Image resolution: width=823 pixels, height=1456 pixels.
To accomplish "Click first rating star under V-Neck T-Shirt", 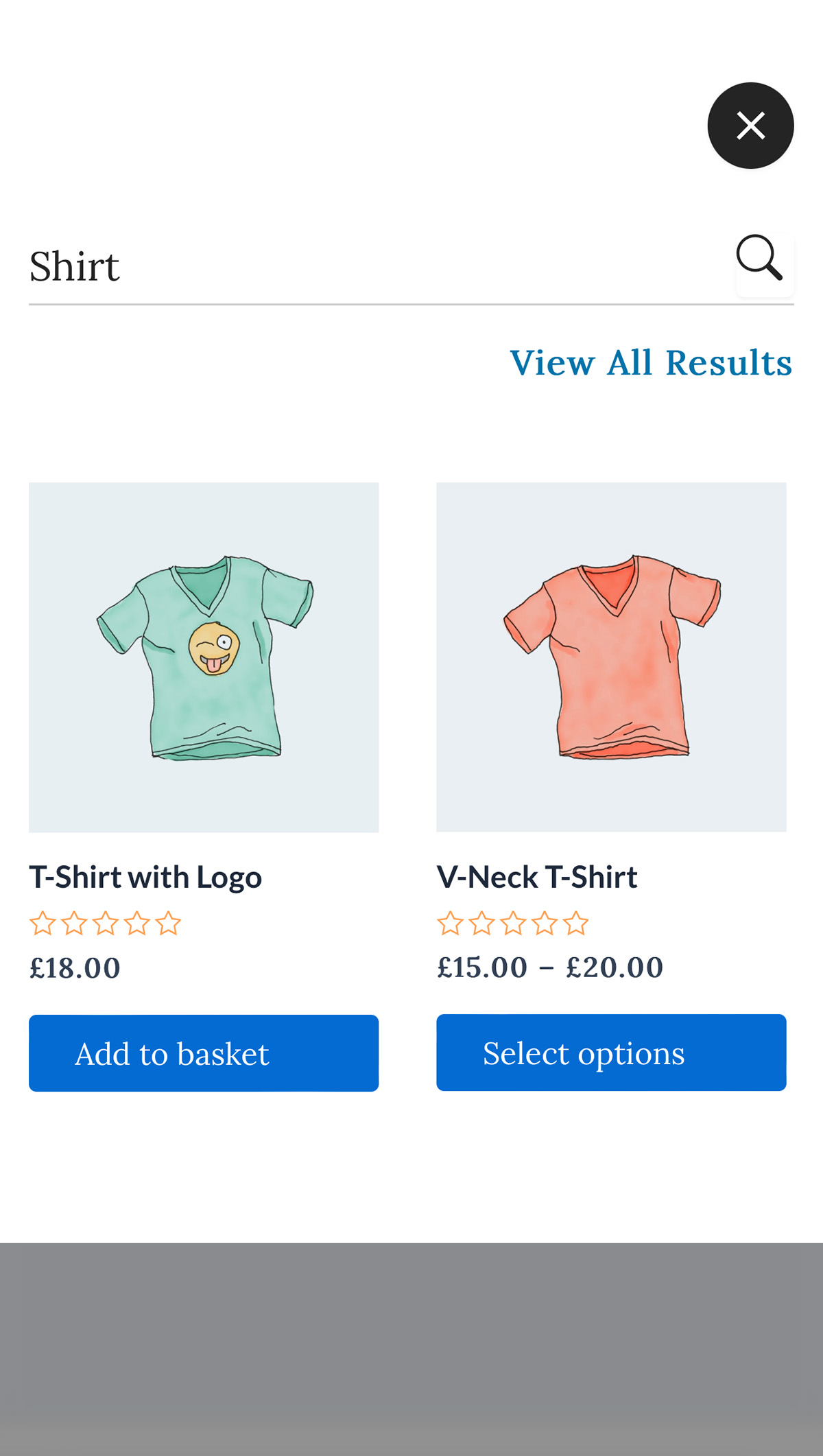I will pos(451,924).
